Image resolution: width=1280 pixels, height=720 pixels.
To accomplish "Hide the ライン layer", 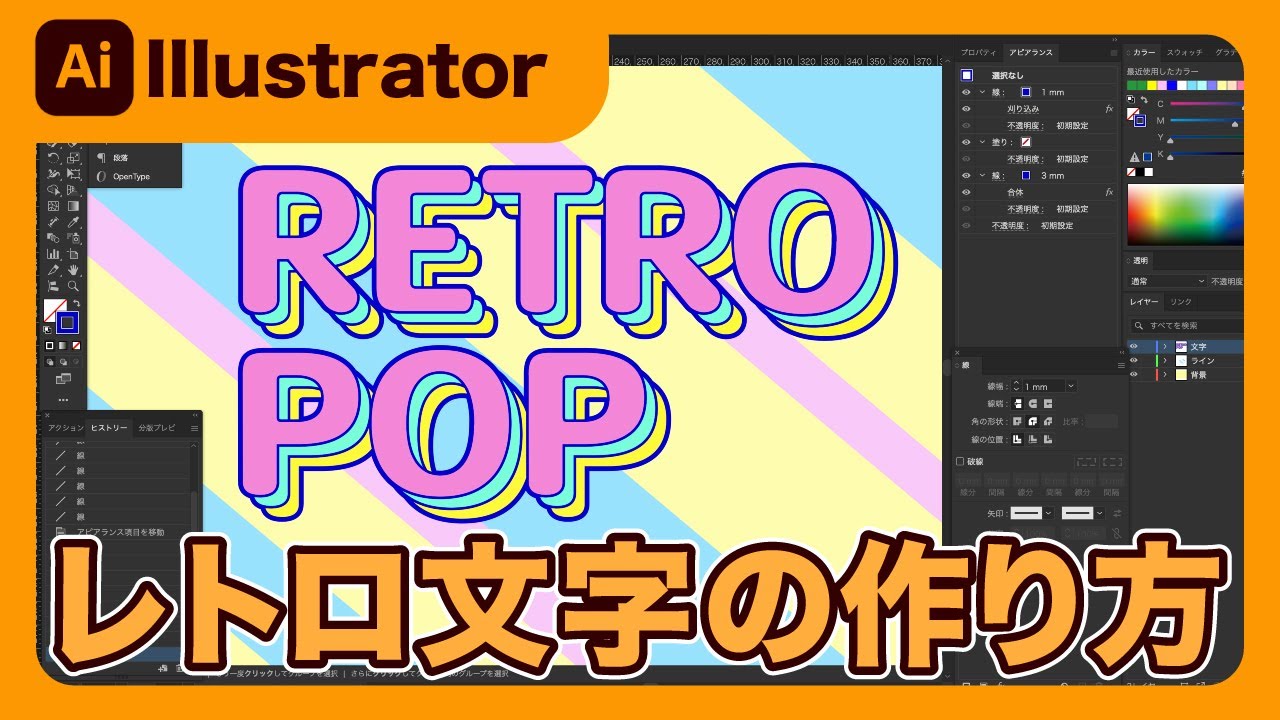I will [x=1133, y=360].
